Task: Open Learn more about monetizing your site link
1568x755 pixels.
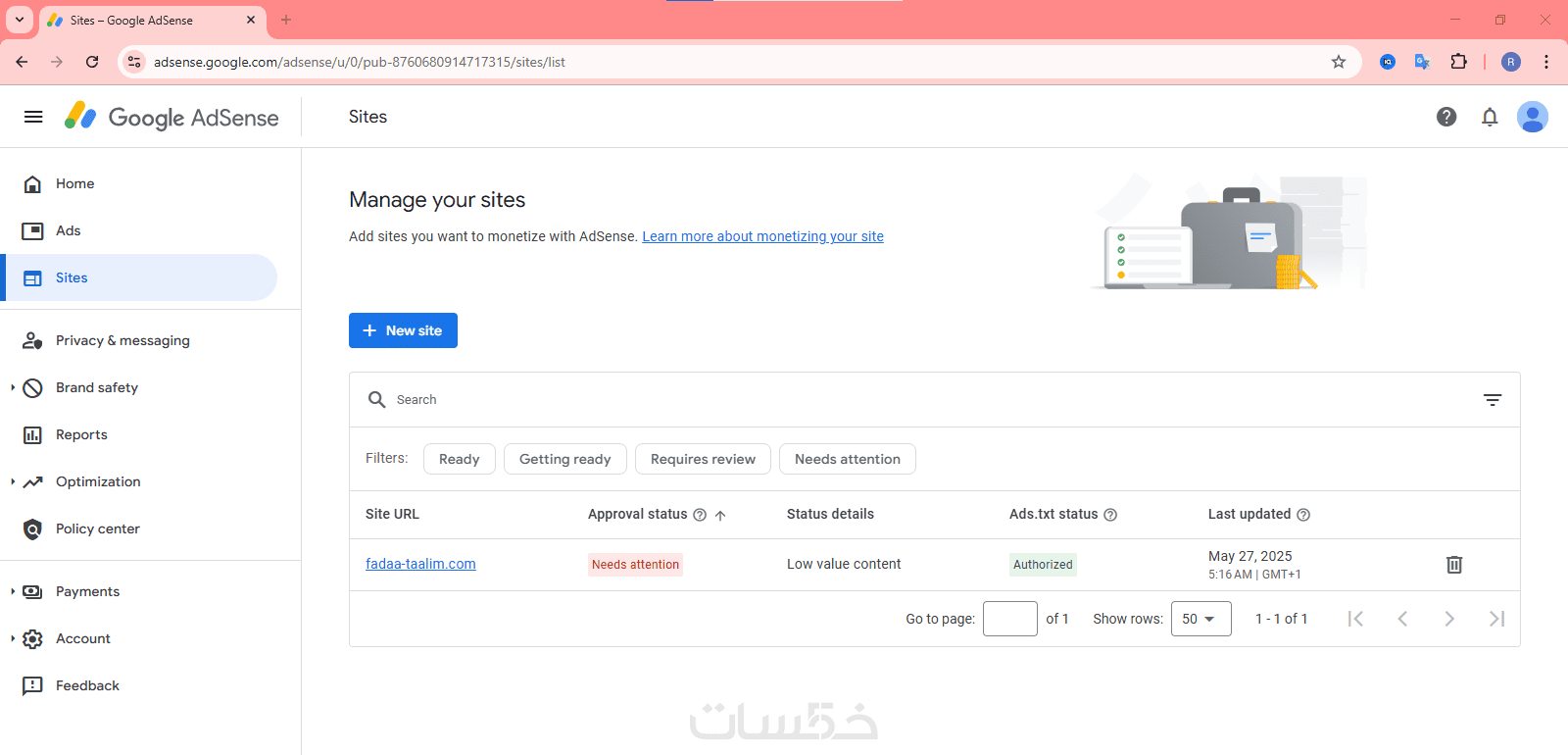Action: click(762, 236)
